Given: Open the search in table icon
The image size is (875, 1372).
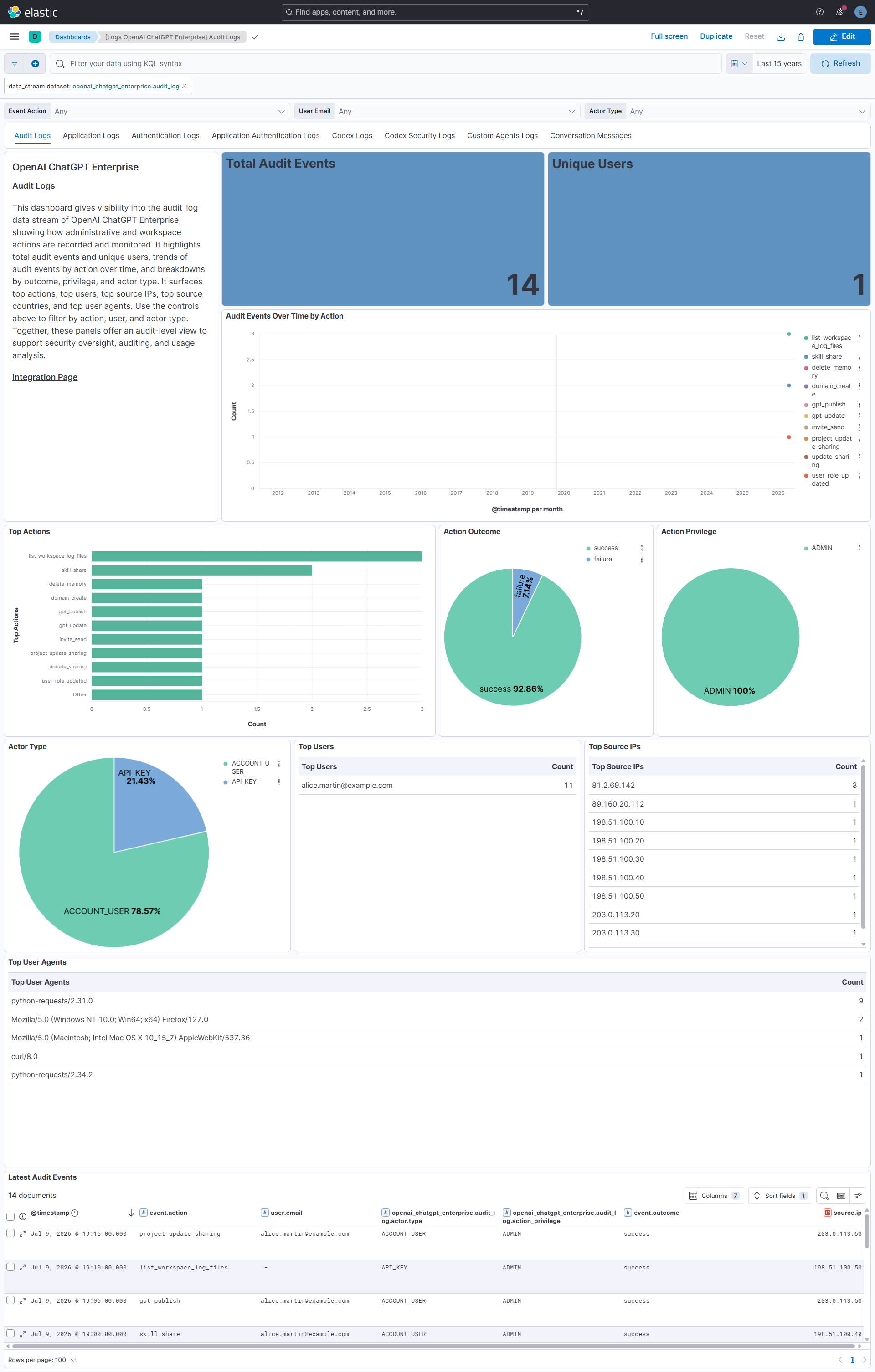Looking at the screenshot, I should [824, 1196].
